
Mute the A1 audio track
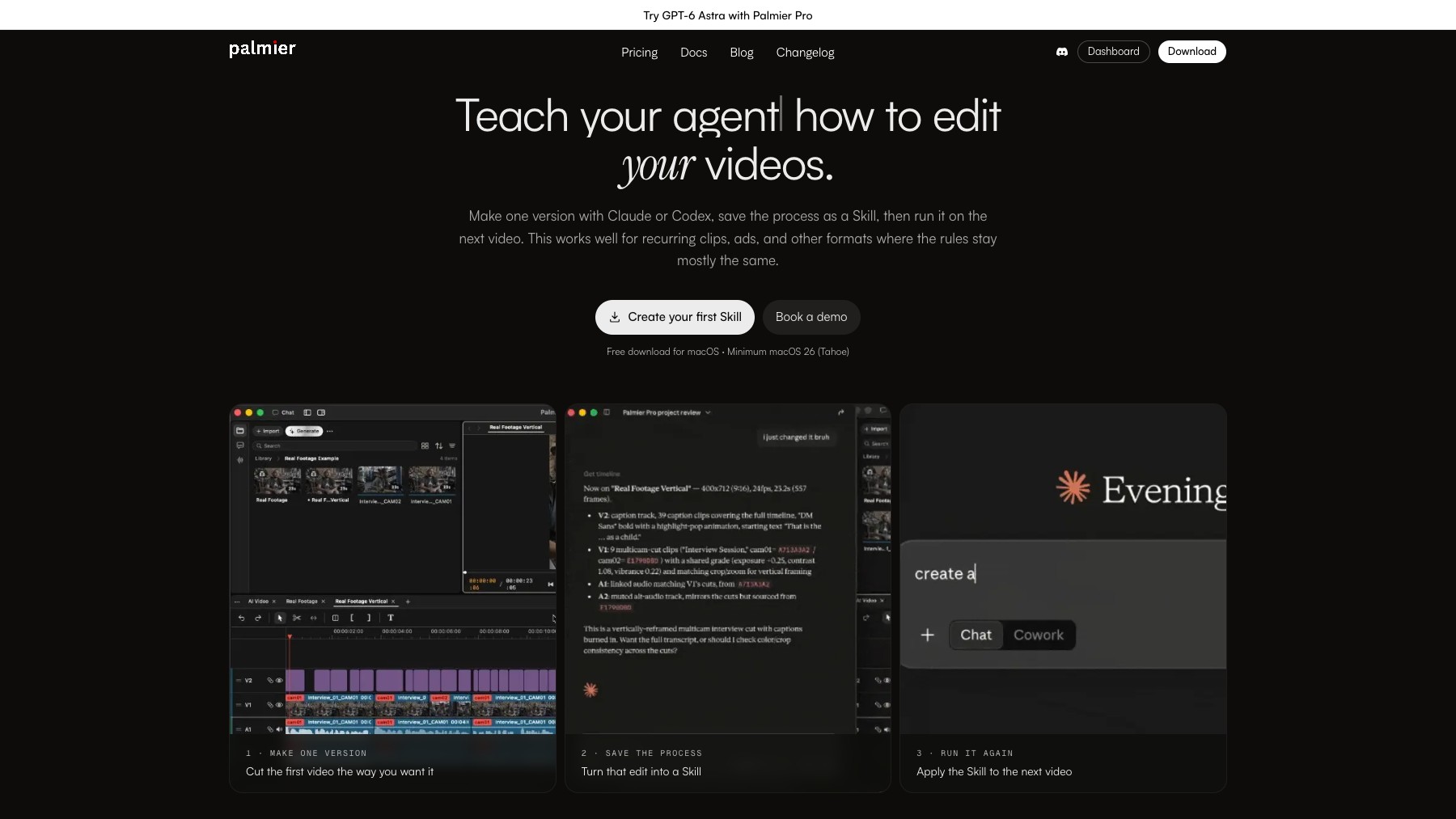point(279,729)
